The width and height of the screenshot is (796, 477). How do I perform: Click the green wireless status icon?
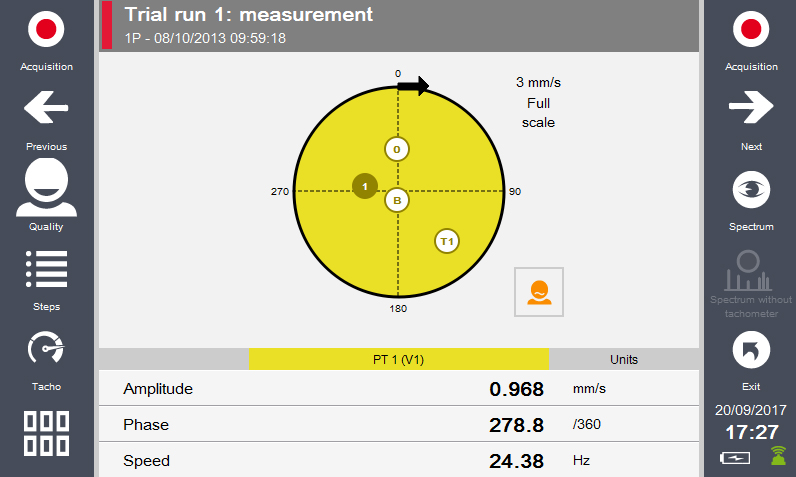(x=777, y=456)
